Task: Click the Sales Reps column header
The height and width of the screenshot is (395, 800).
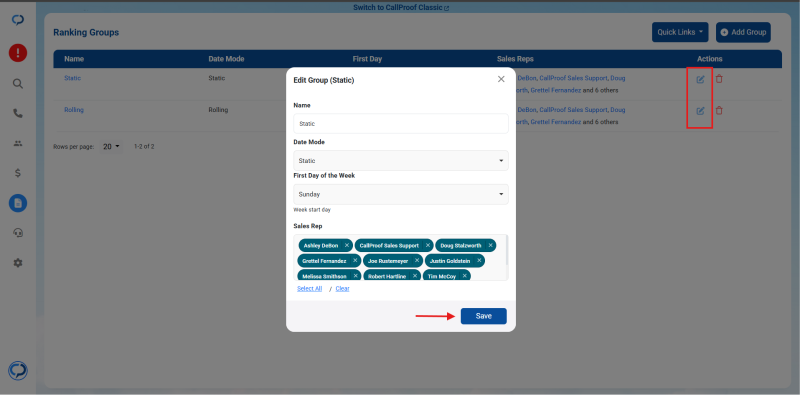Action: (515, 59)
